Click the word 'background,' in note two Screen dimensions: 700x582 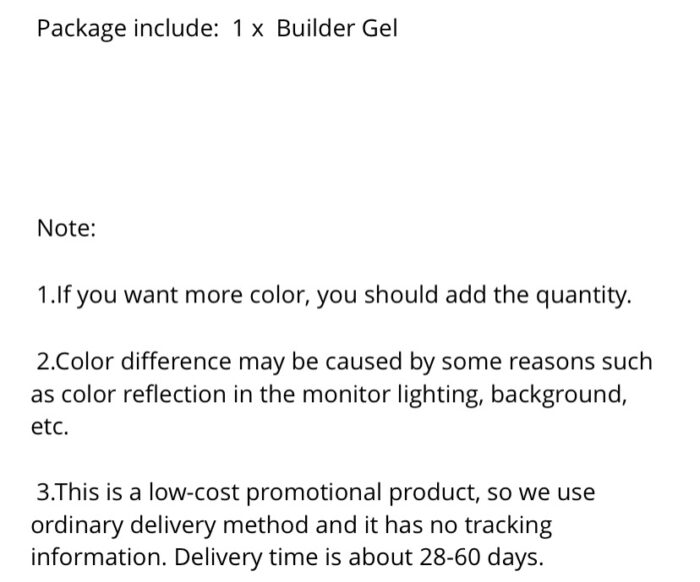point(559,395)
